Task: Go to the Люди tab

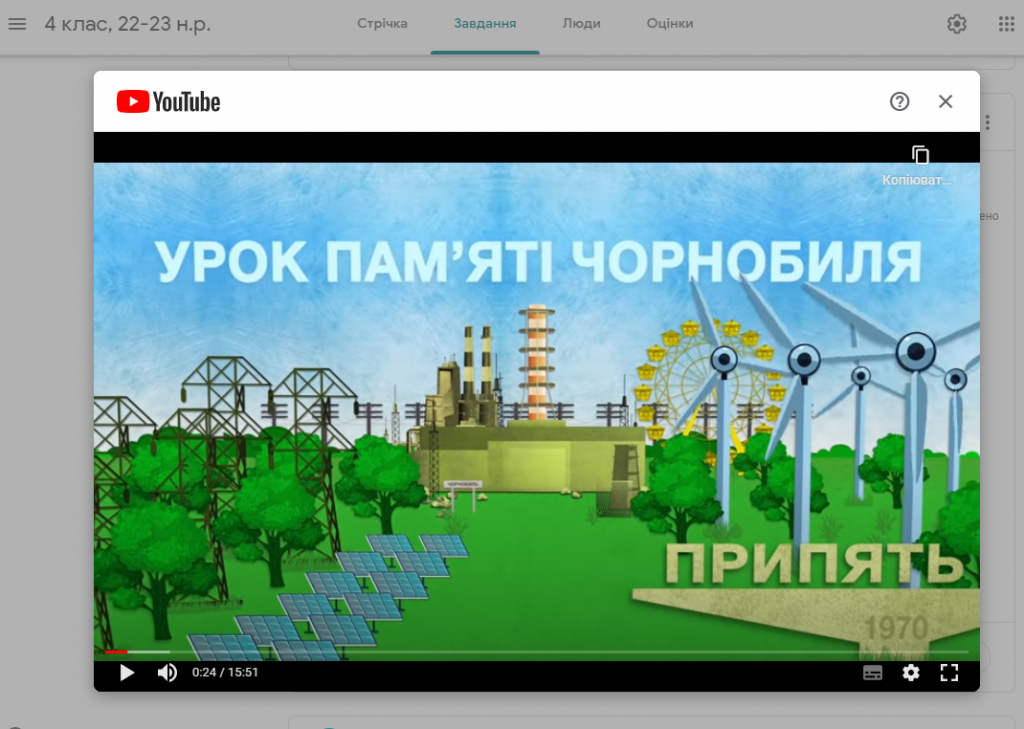Action: 581,24
